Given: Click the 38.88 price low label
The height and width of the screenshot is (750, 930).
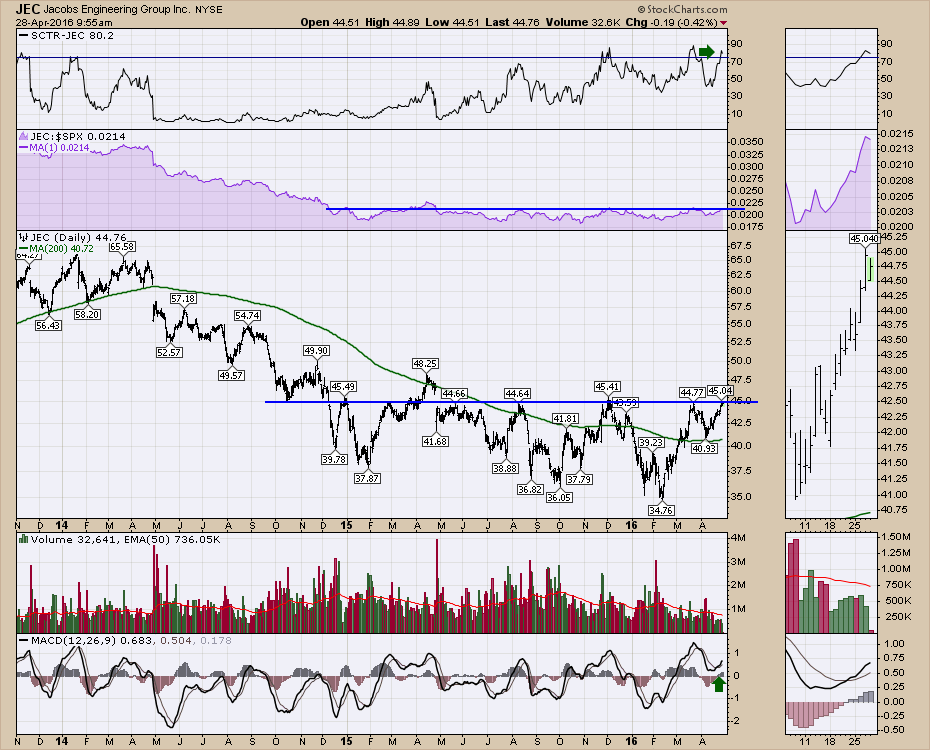Looking at the screenshot, I should tap(505, 469).
